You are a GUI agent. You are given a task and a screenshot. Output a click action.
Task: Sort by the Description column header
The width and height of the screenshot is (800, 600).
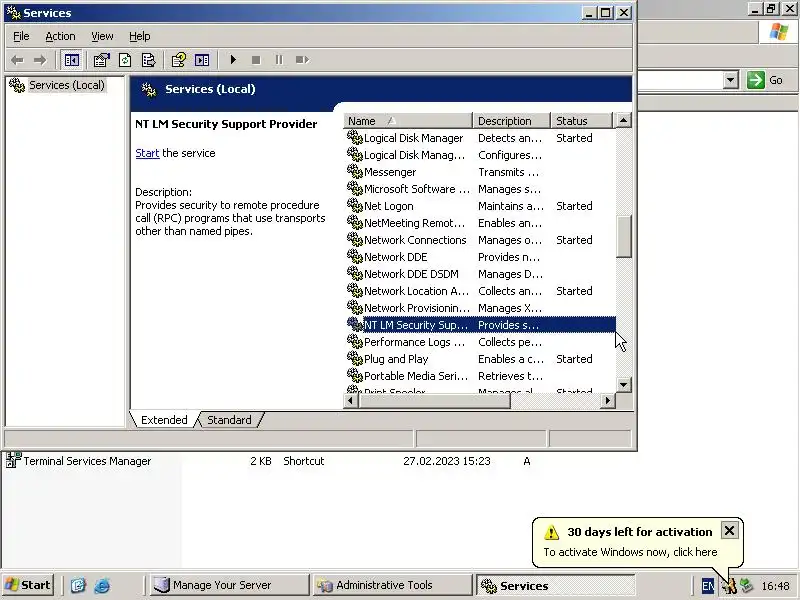point(512,121)
